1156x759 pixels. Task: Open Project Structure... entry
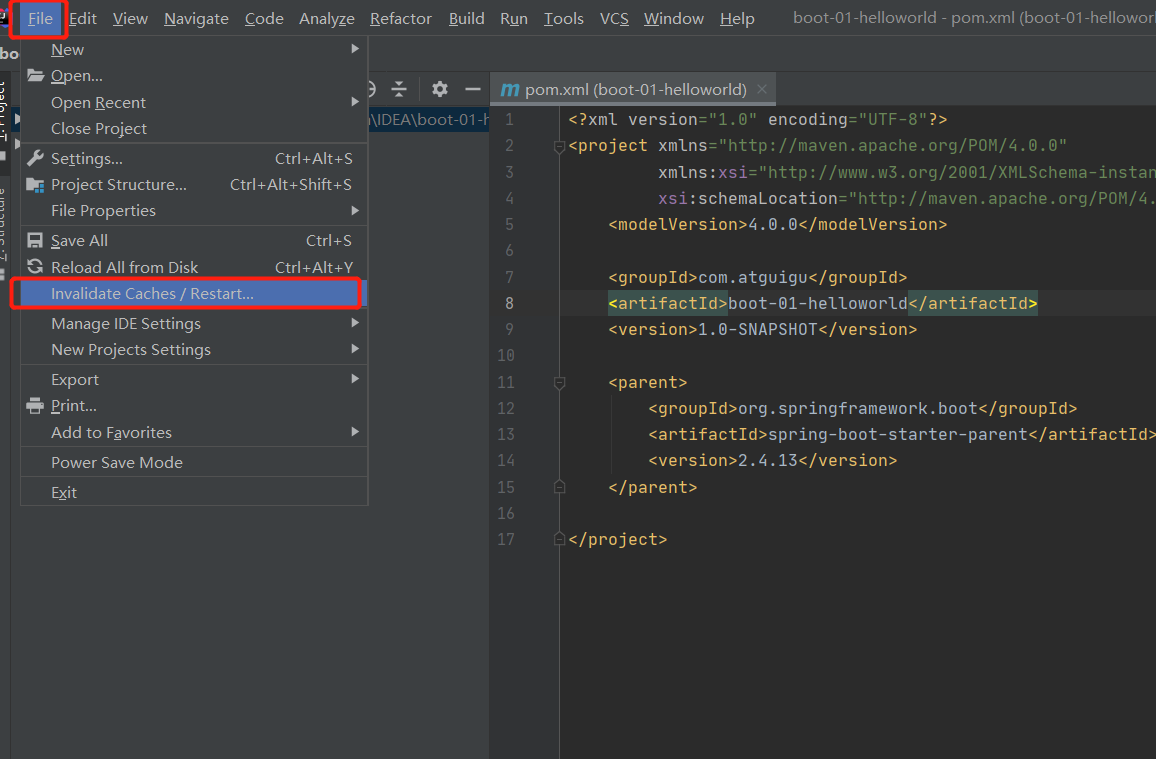[x=194, y=184]
